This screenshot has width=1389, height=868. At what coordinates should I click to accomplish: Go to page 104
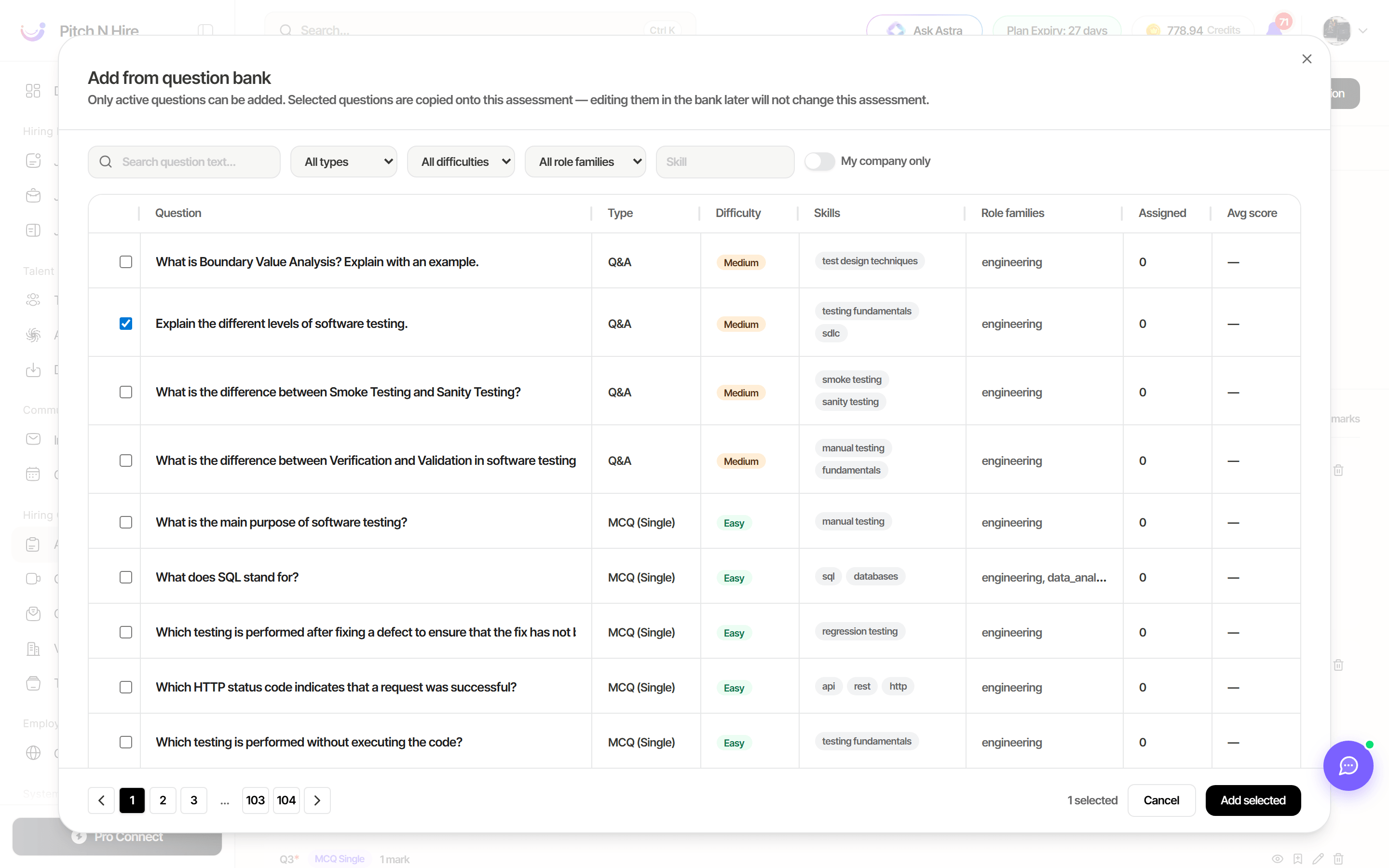click(x=286, y=800)
